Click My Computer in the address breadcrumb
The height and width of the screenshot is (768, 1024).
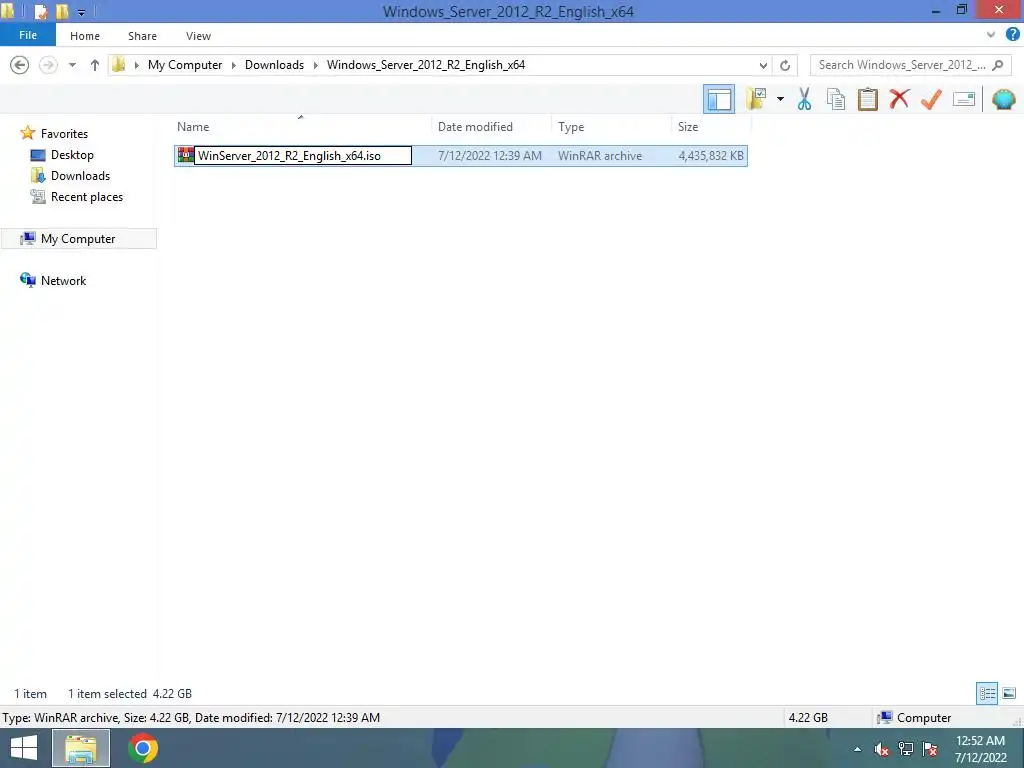(185, 65)
